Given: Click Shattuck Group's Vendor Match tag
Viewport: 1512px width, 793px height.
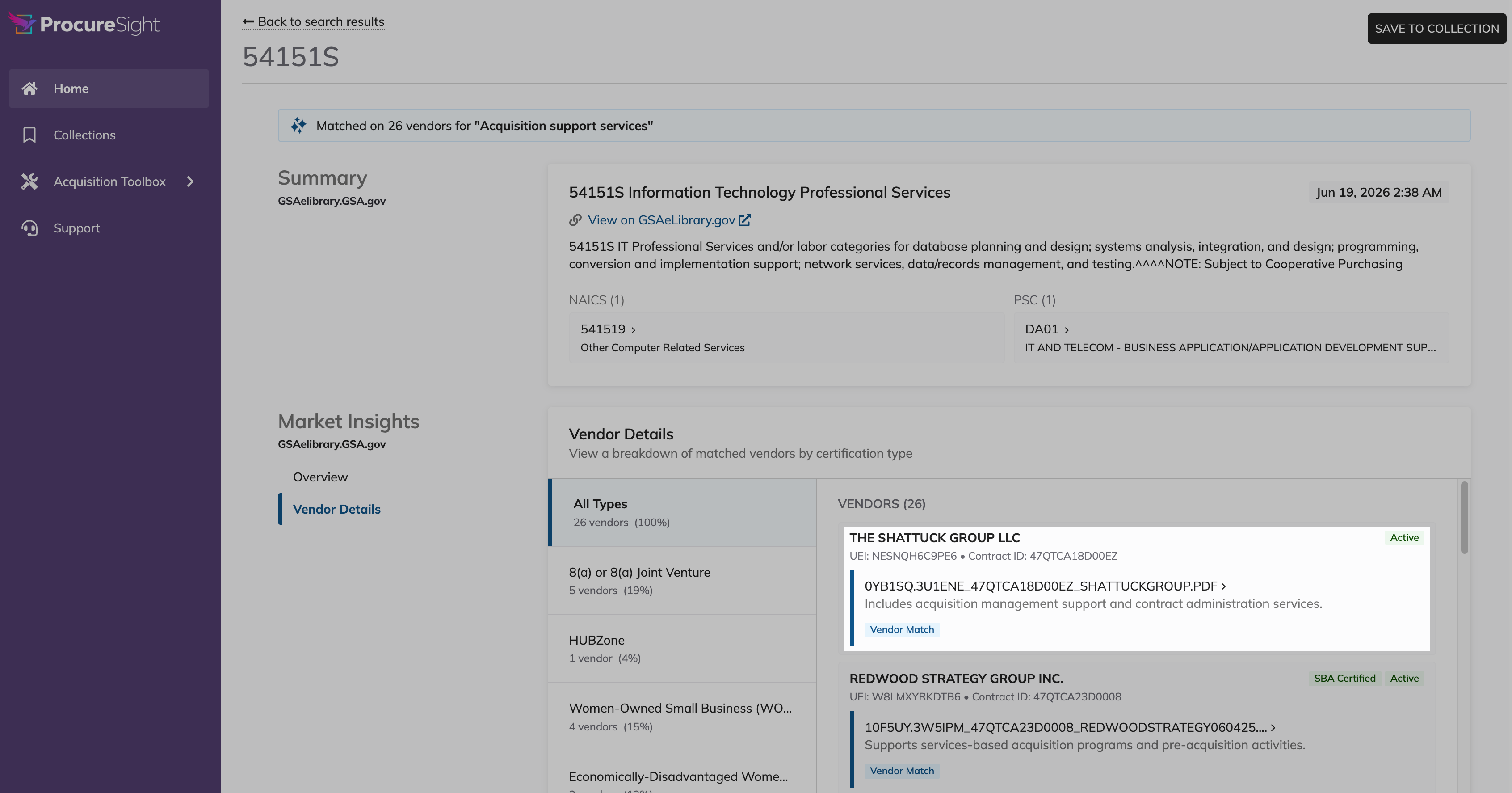Looking at the screenshot, I should tap(902, 630).
